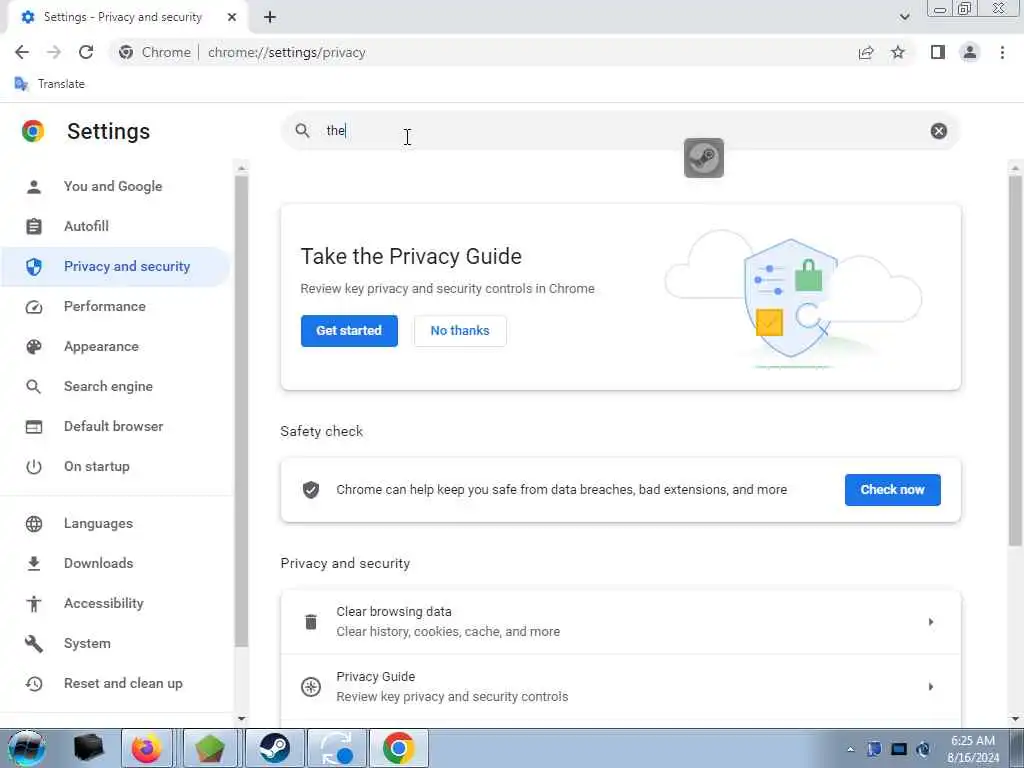The width and height of the screenshot is (1024, 768).
Task: Open Firefox from the taskbar
Action: 146,748
